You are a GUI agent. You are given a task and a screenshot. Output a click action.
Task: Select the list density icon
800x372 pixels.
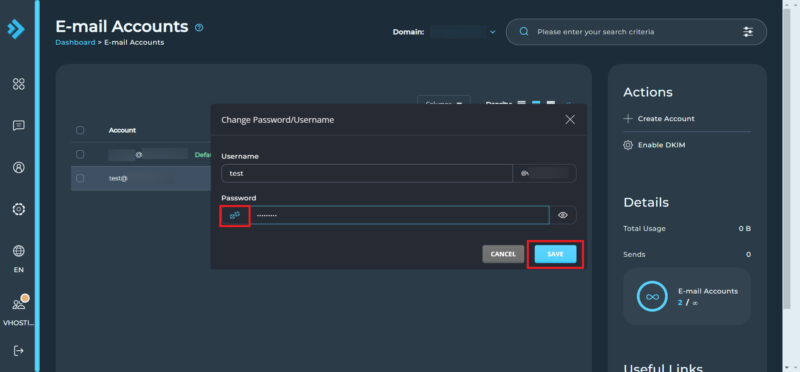[521, 102]
